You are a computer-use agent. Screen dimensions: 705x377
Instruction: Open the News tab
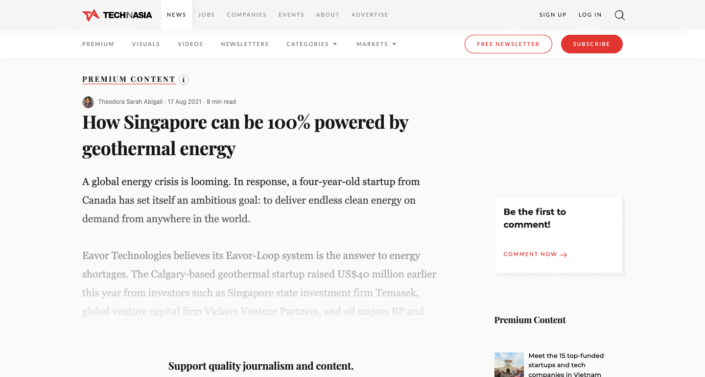[x=176, y=15]
